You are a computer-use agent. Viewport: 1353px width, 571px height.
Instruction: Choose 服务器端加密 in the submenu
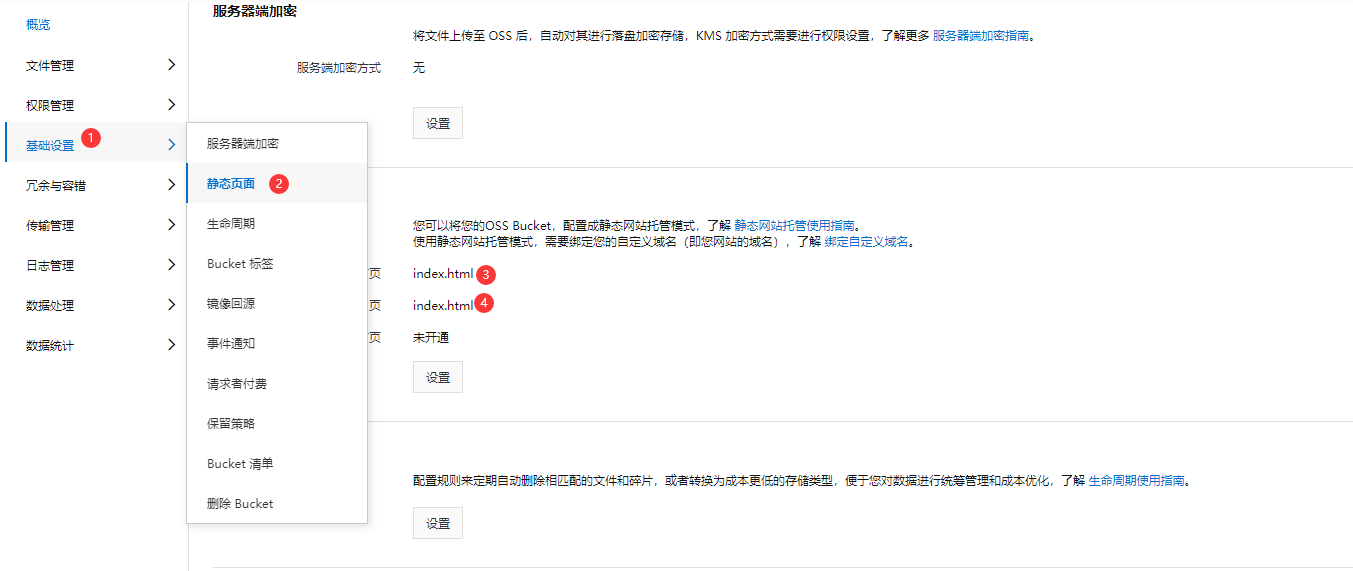point(277,143)
